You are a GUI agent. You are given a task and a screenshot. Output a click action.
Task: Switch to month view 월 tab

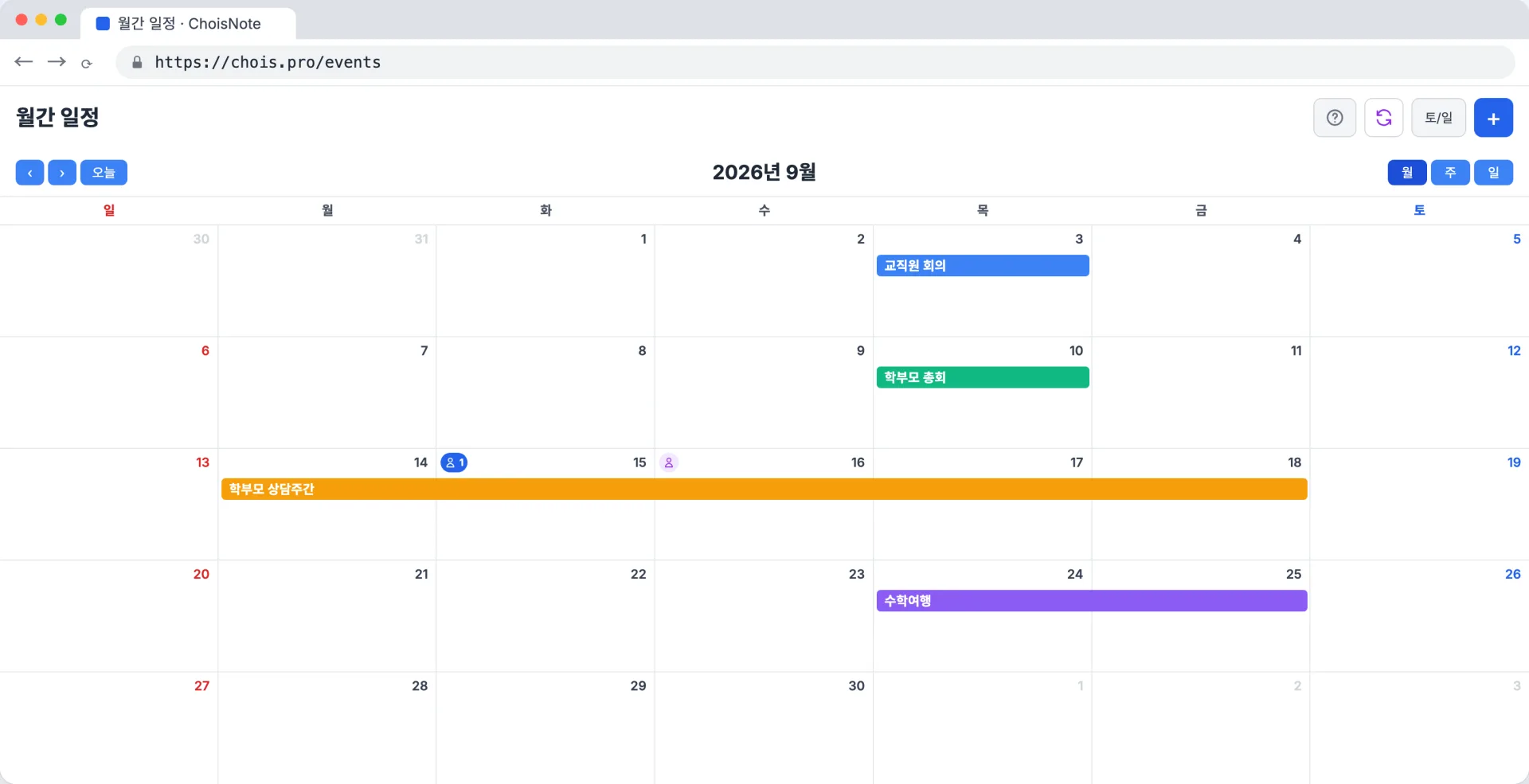1407,173
